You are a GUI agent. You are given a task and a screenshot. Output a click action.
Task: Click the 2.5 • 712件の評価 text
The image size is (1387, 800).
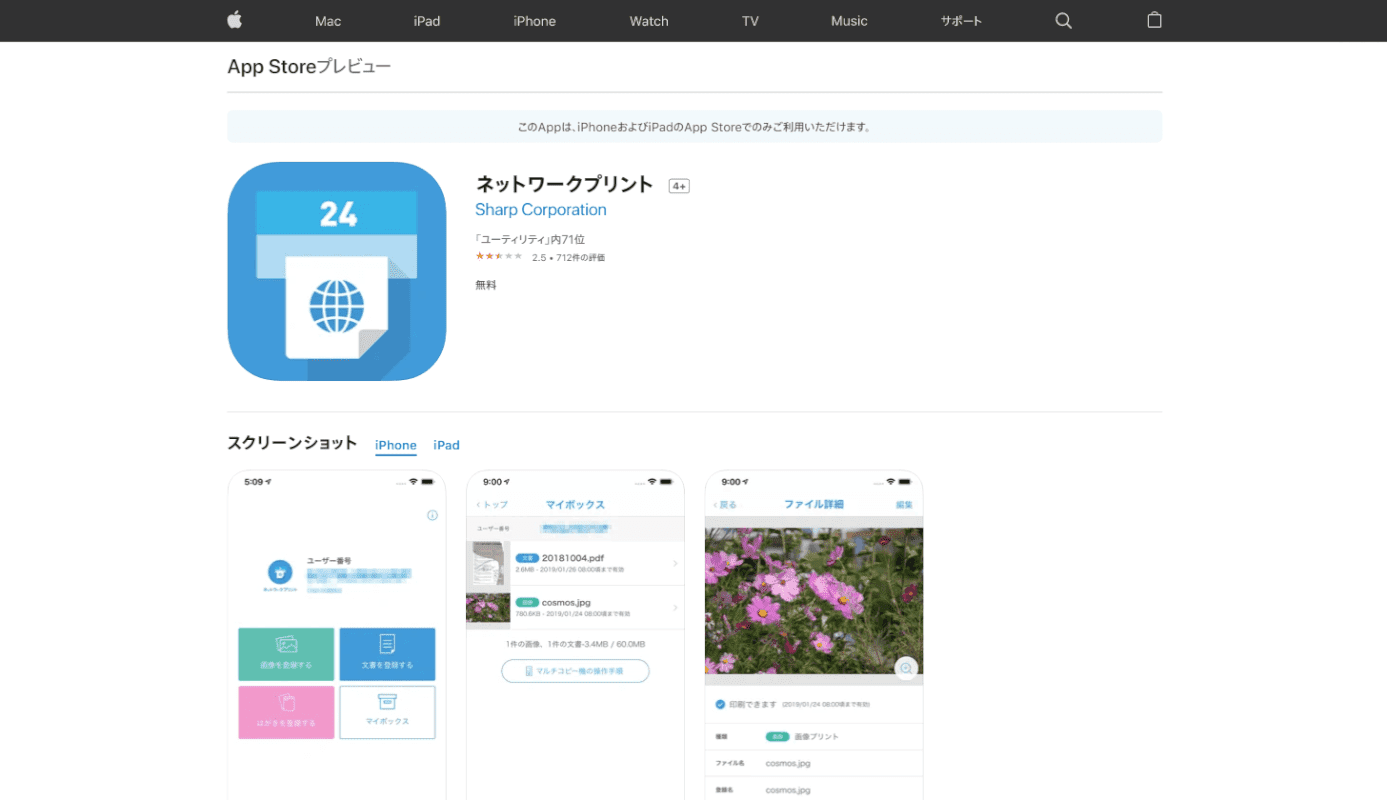[x=568, y=258]
